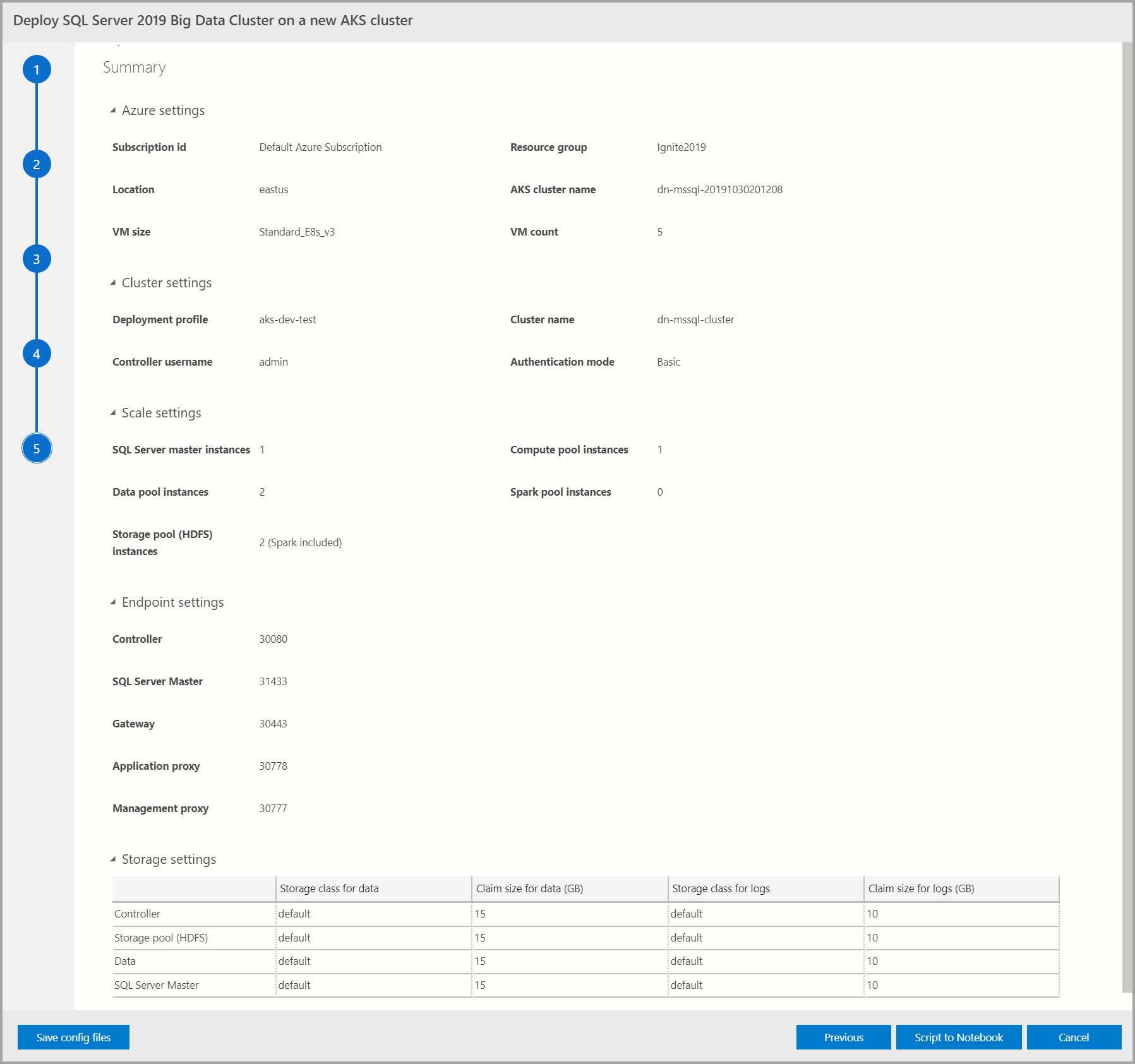This screenshot has height=1064, width=1135.
Task: Select wizard step 3 circle
Action: pyautogui.click(x=37, y=259)
